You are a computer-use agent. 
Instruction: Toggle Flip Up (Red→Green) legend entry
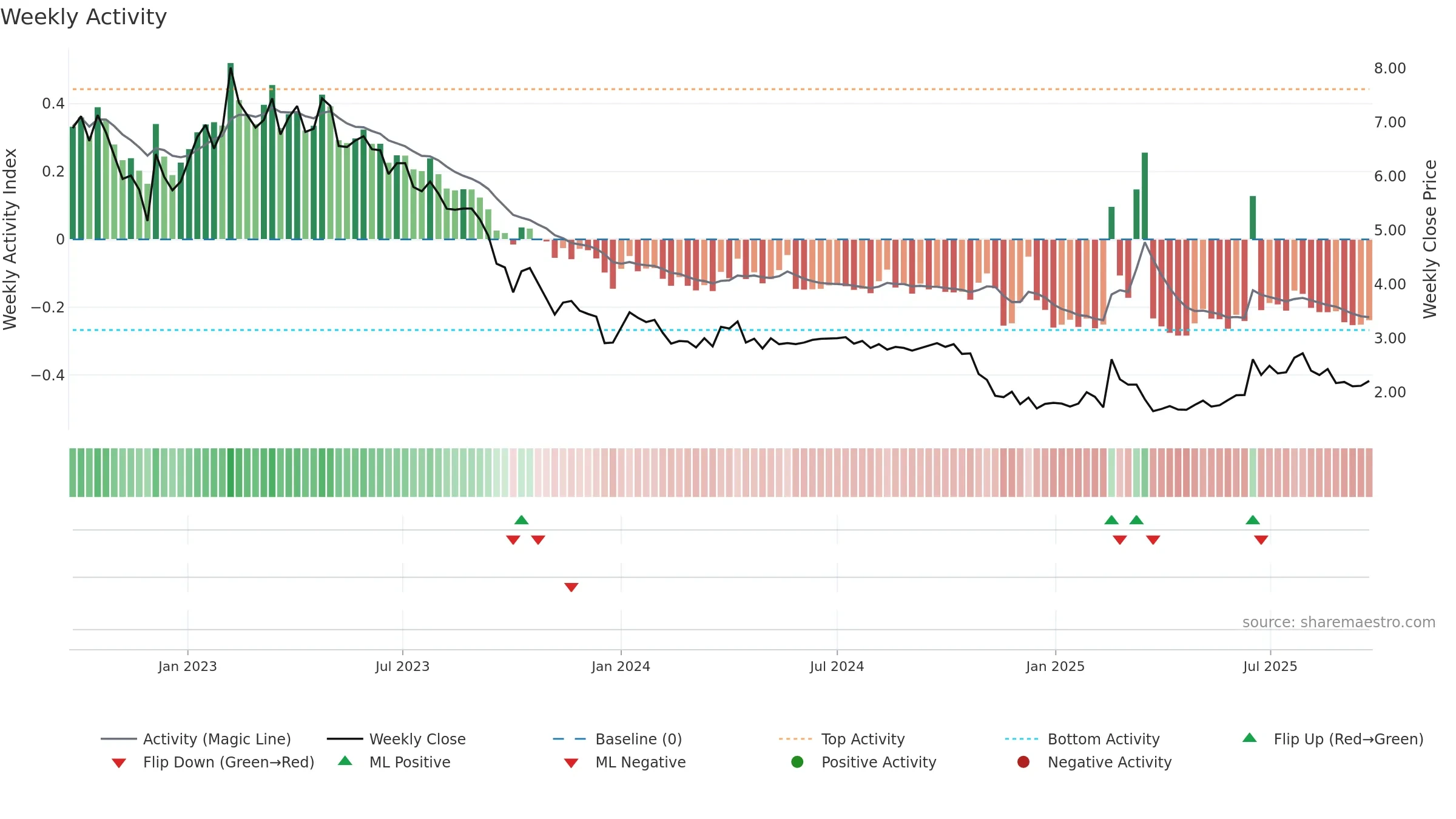(x=1333, y=739)
